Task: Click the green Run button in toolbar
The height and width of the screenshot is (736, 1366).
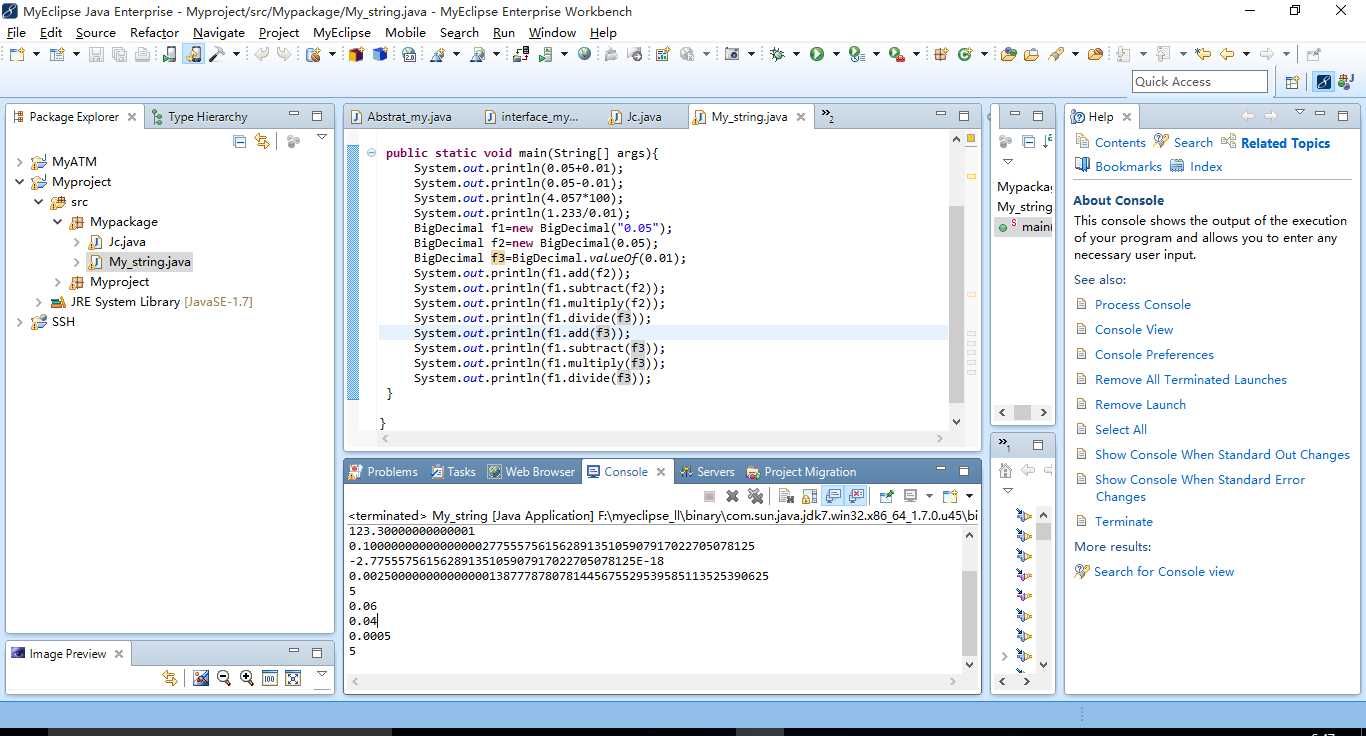Action: [817, 54]
